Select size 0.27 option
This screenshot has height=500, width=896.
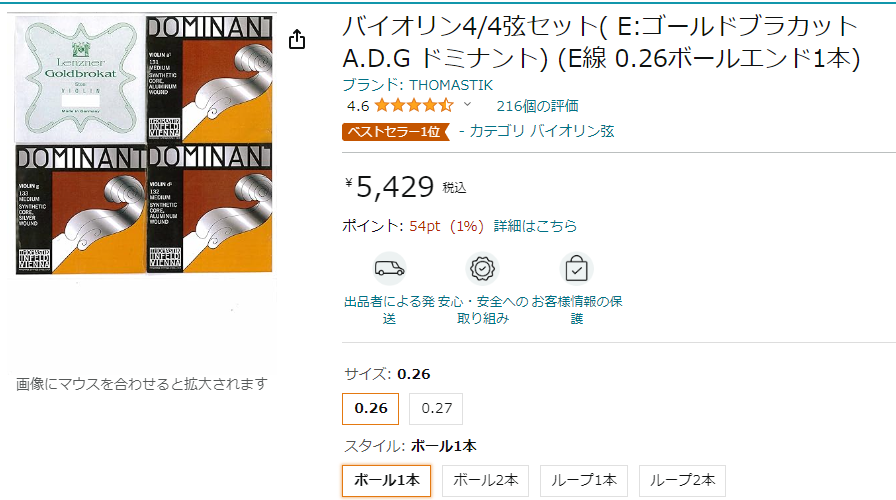436,409
